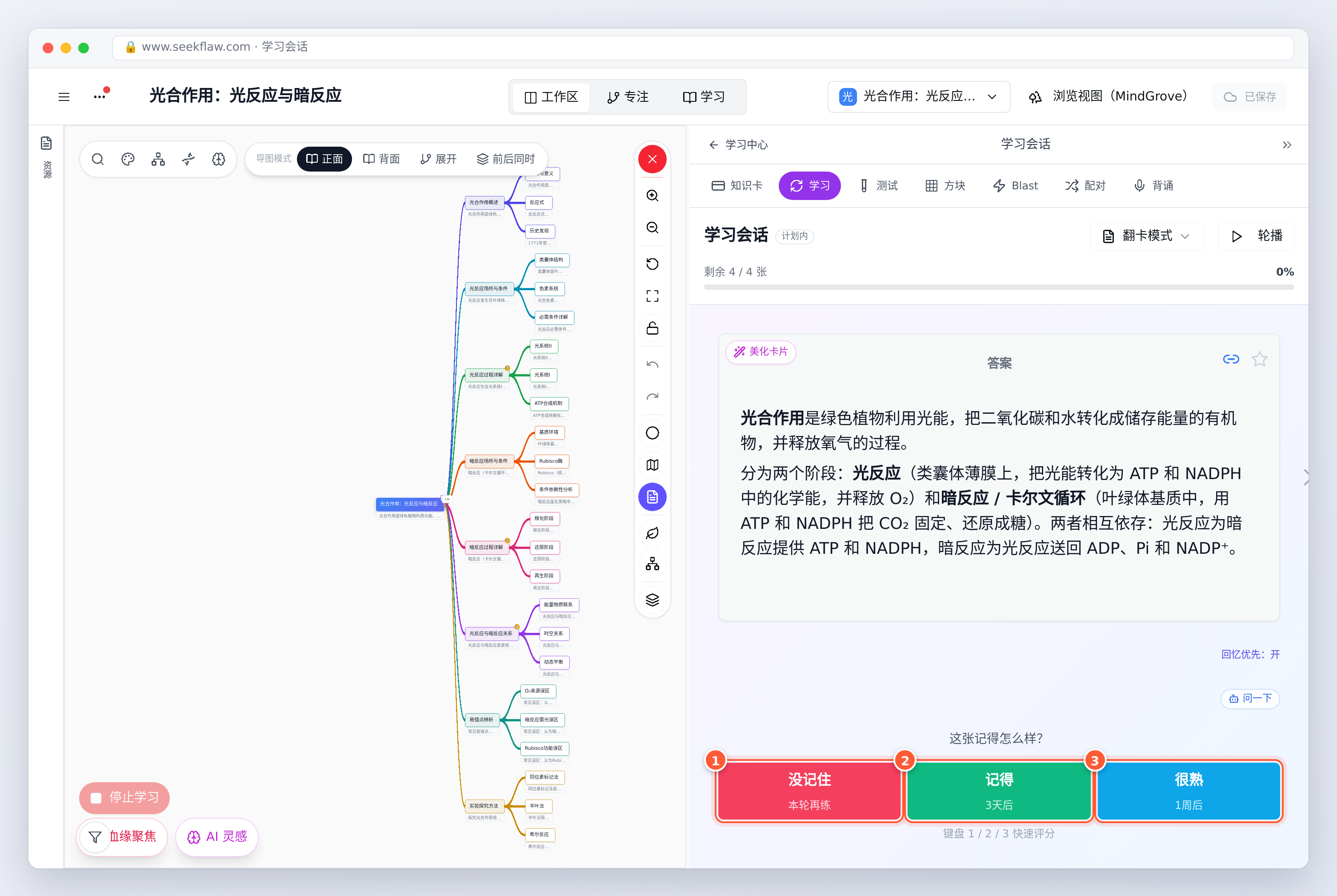
Task: Click the purple document icon in vertical toolbar
Action: (652, 497)
